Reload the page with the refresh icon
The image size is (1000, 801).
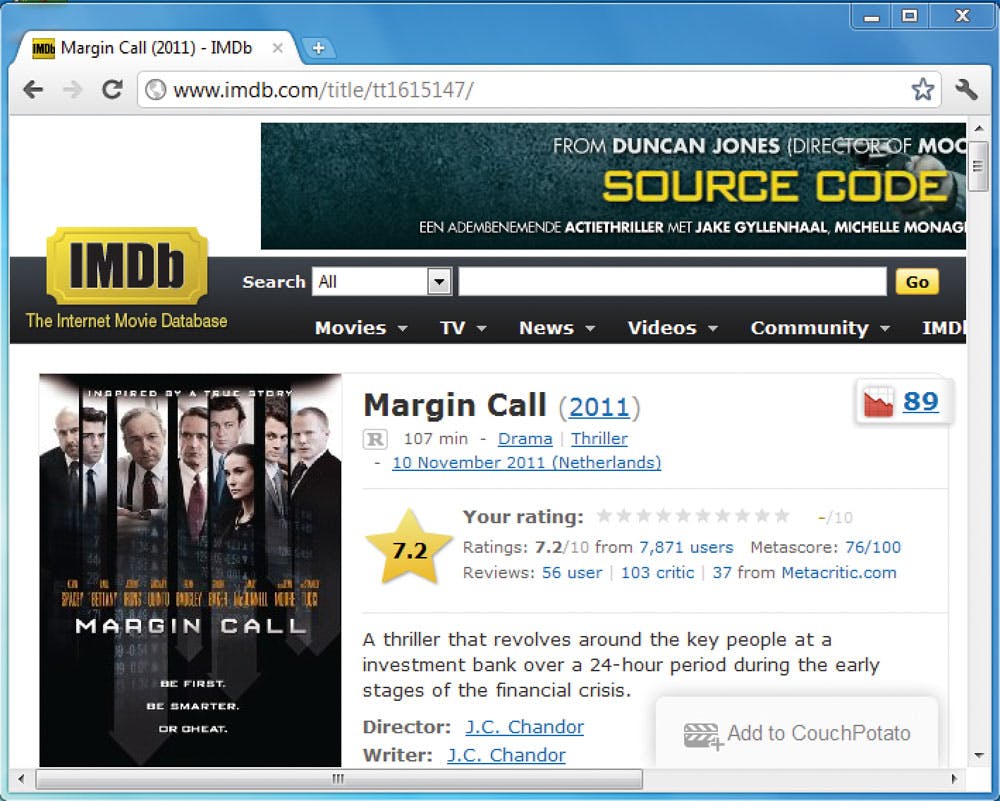tap(112, 89)
